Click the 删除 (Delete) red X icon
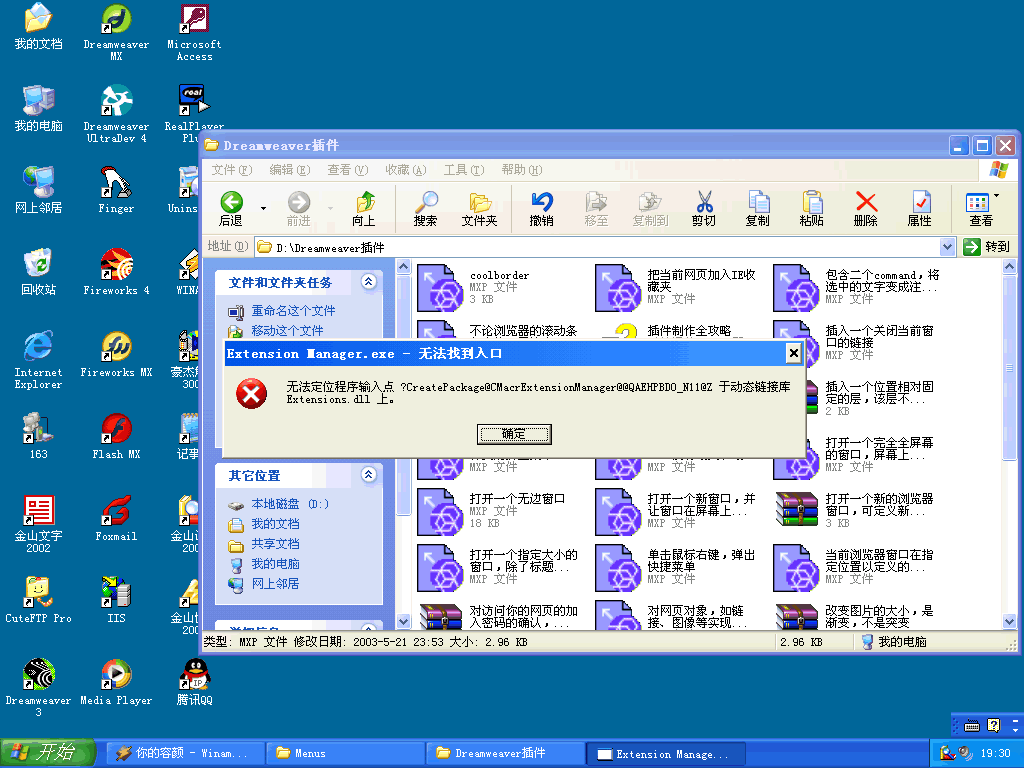The width and height of the screenshot is (1024, 768). point(866,208)
